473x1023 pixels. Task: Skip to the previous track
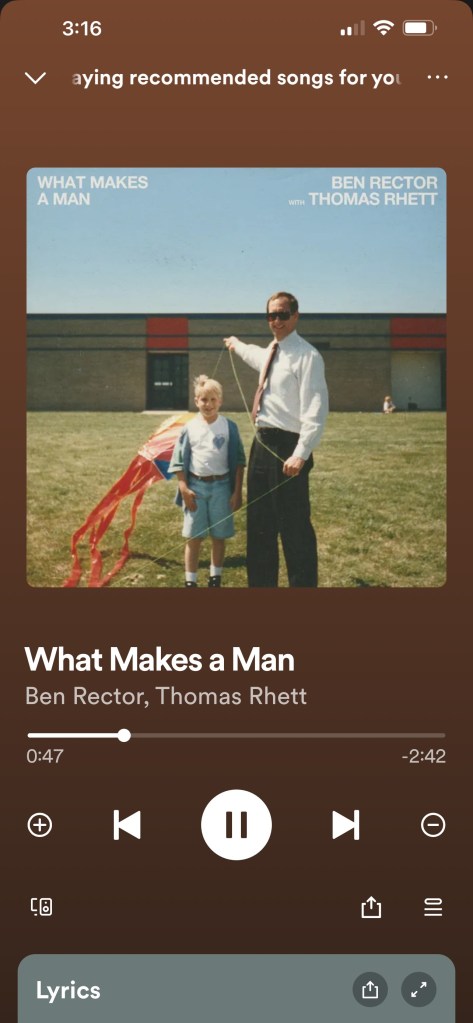[x=127, y=825]
